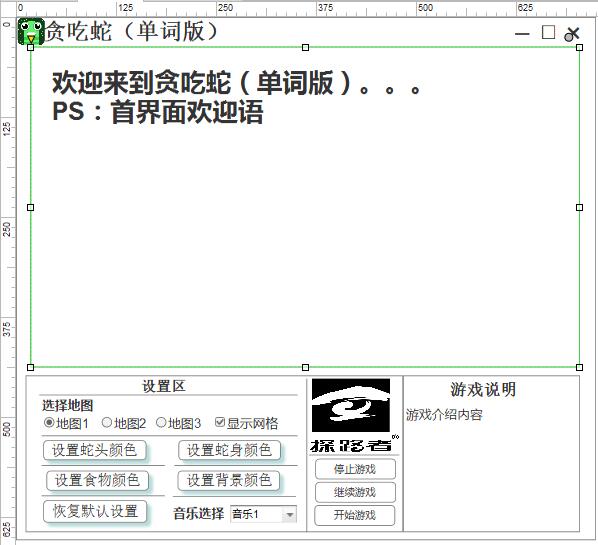Click the 继续游戏 button
This screenshot has width=598, height=545.
355,492
